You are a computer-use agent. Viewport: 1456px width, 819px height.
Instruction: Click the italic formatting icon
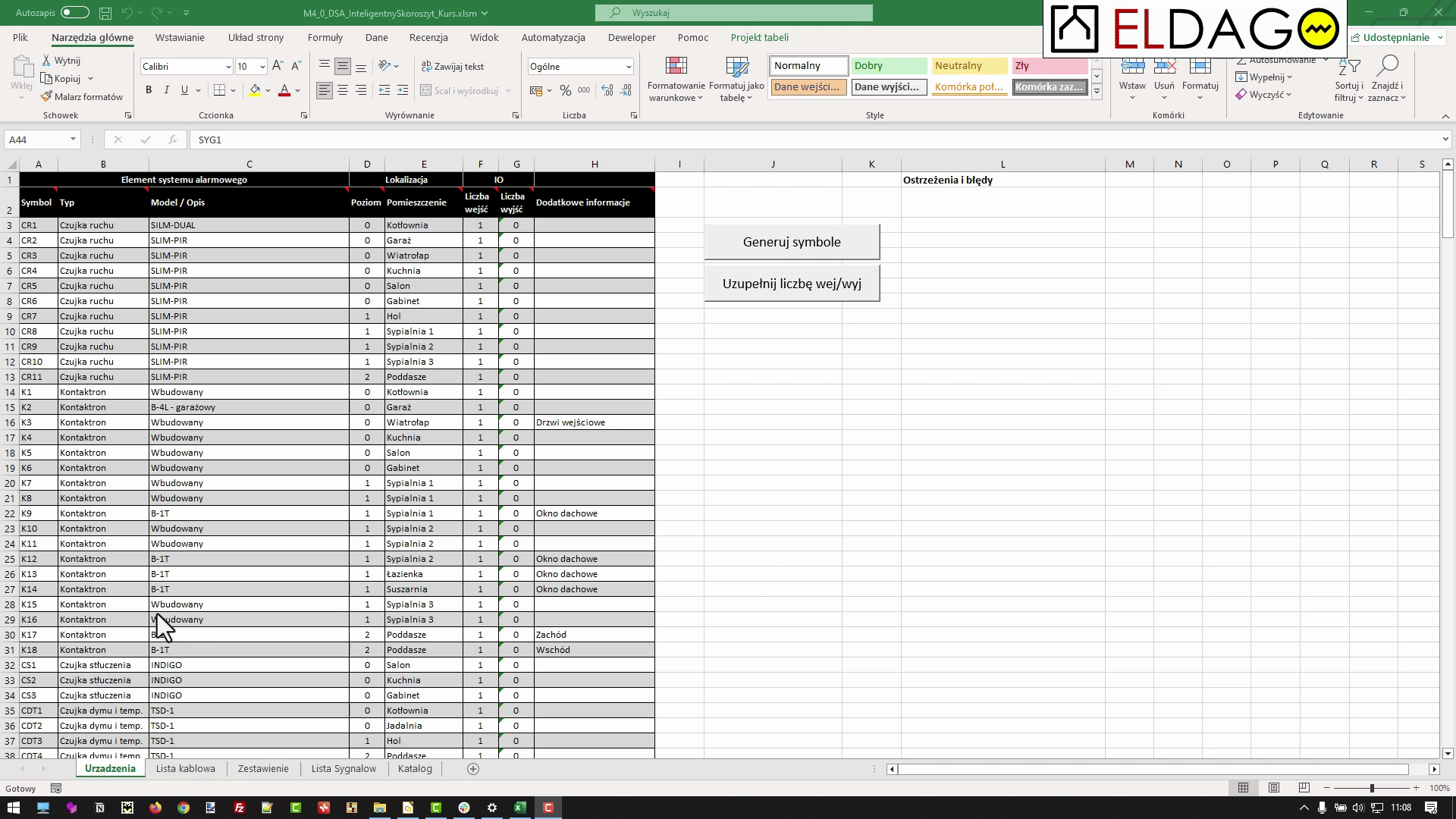pyautogui.click(x=166, y=90)
